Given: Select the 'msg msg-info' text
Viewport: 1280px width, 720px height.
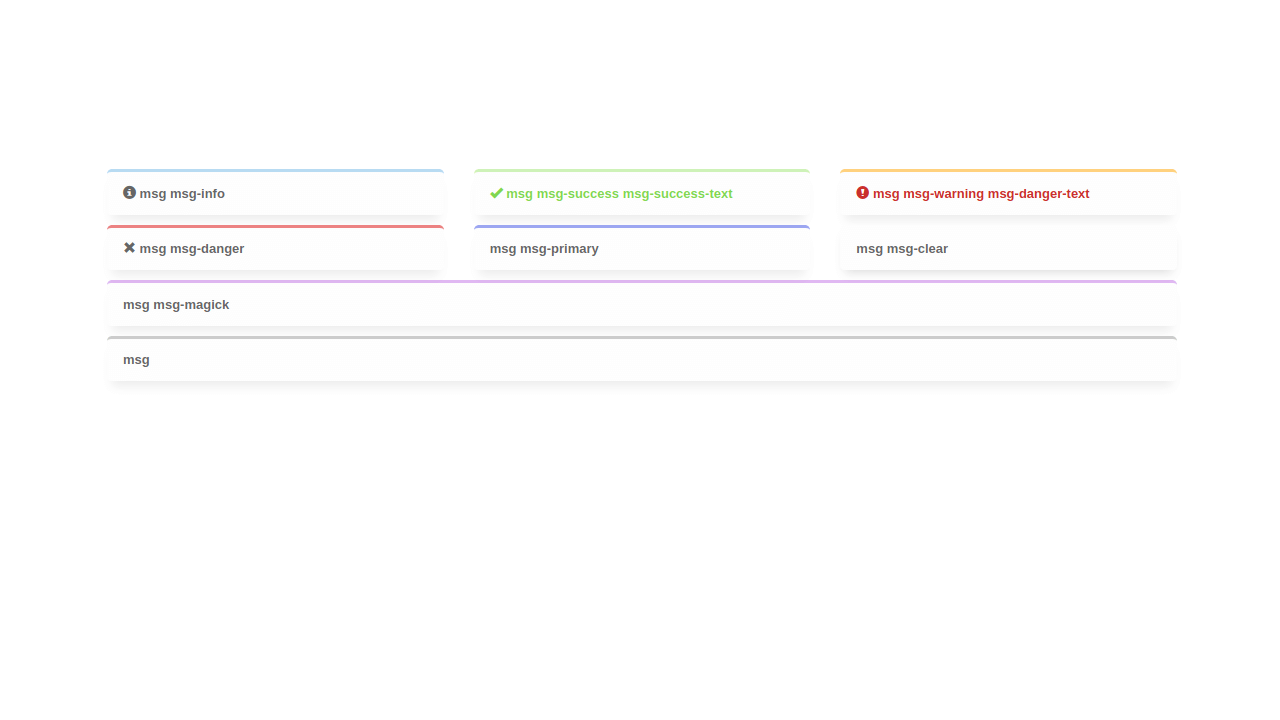Looking at the screenshot, I should [182, 194].
